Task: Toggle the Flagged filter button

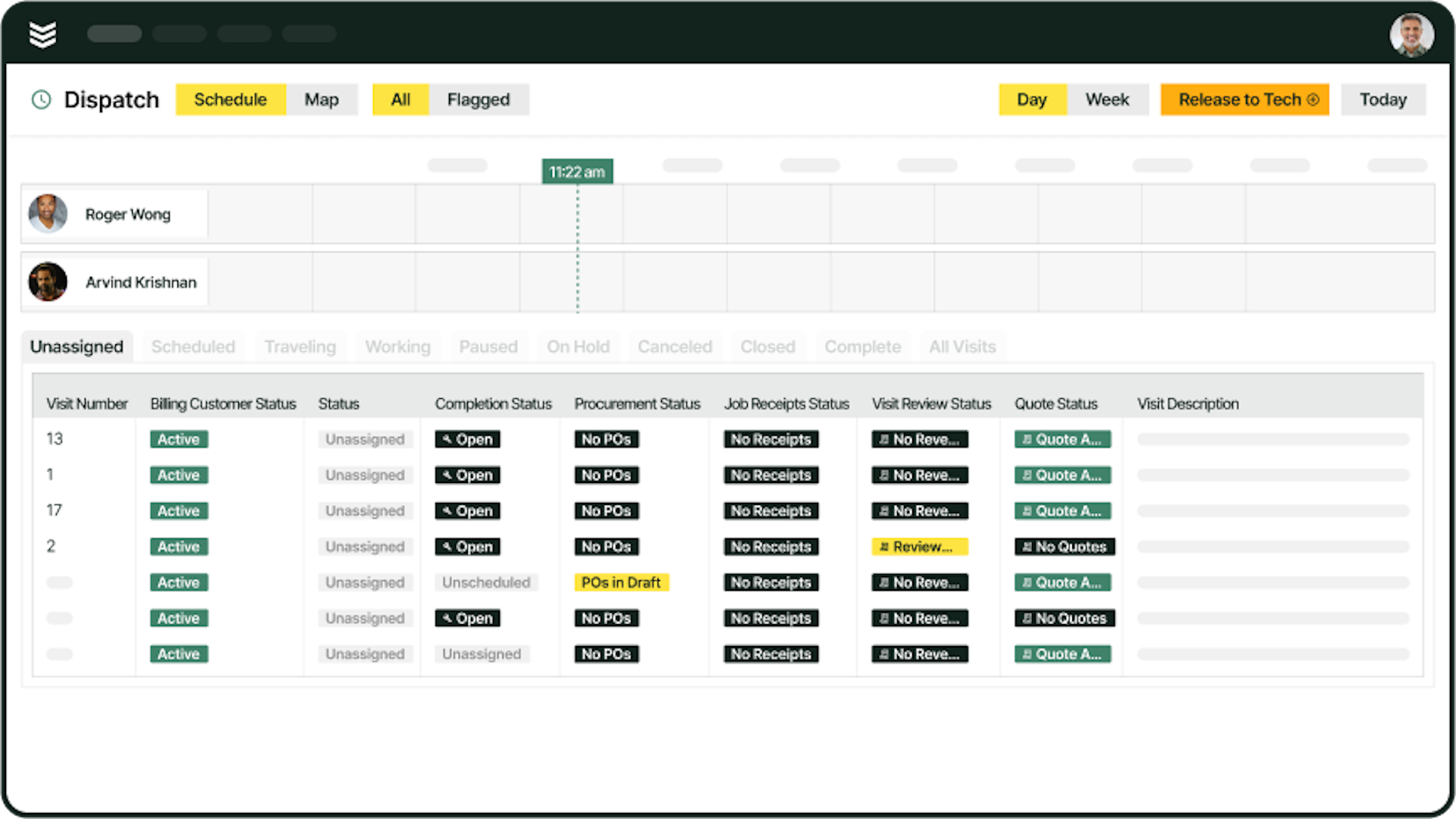Action: coord(478,99)
